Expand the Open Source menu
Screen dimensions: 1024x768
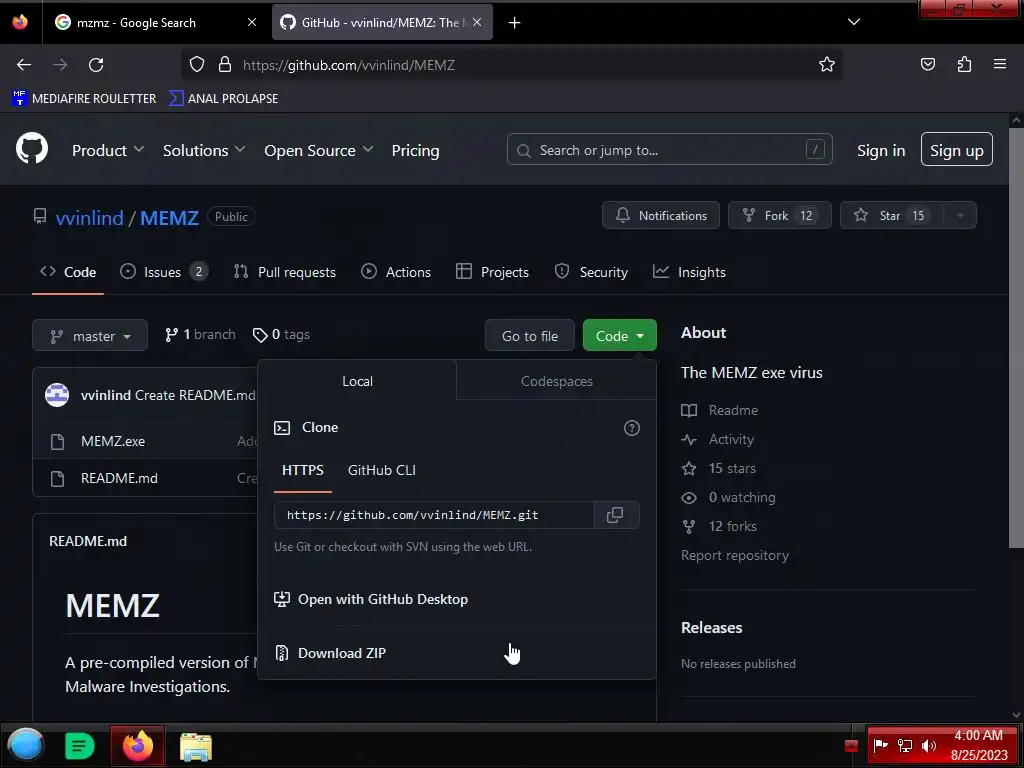click(319, 150)
